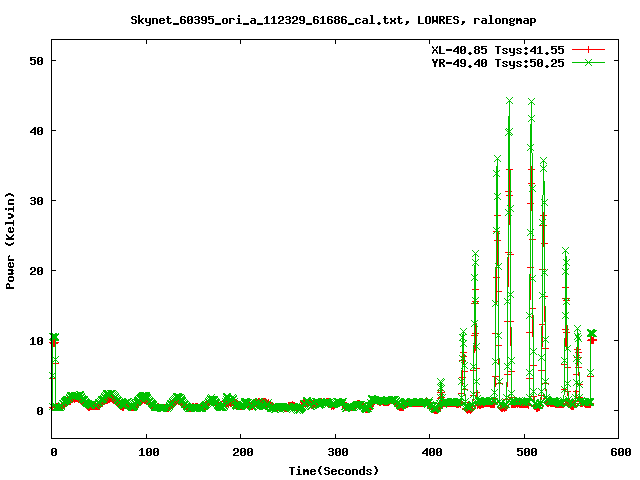Screen dimensions: 640x480
Task: Click the green calibration spike marker near time zero
Action: click(x=54, y=338)
